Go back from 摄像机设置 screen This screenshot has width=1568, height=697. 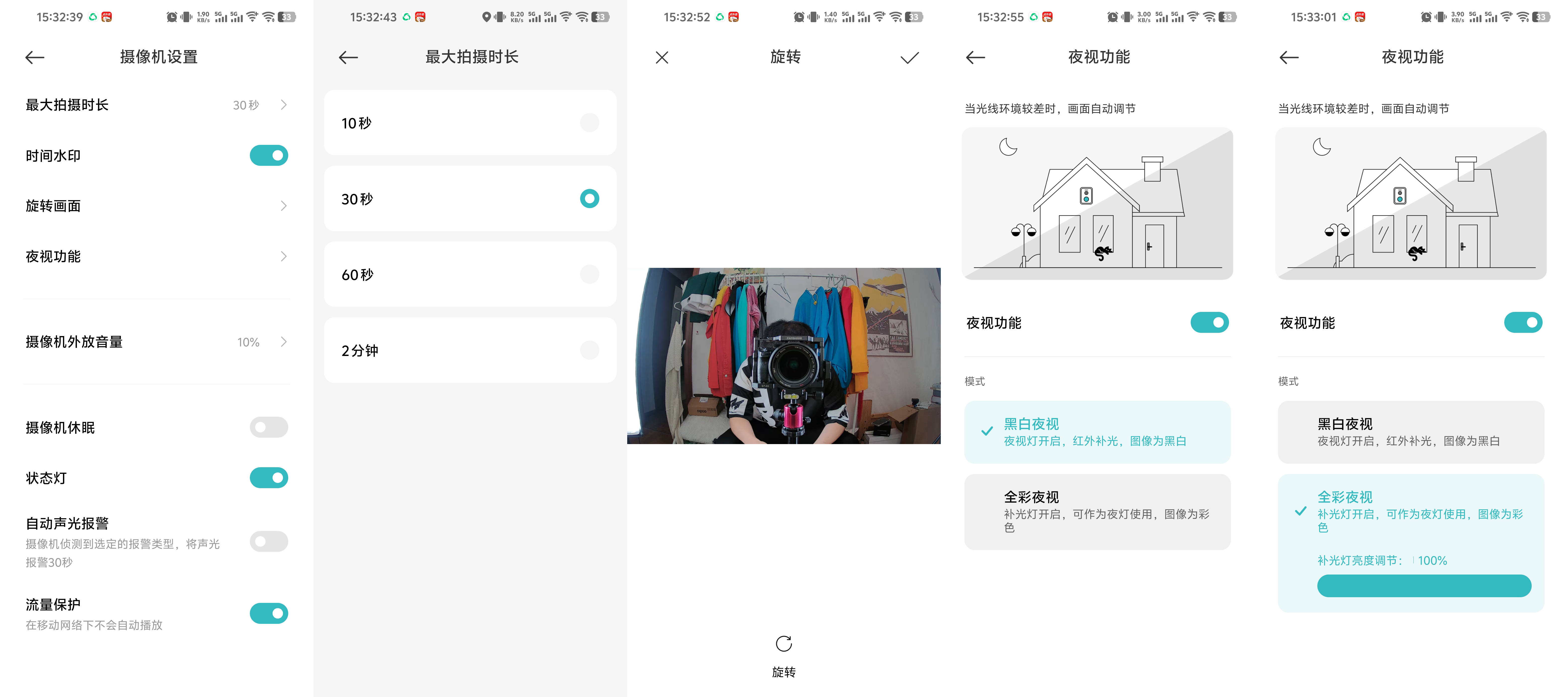pyautogui.click(x=35, y=57)
